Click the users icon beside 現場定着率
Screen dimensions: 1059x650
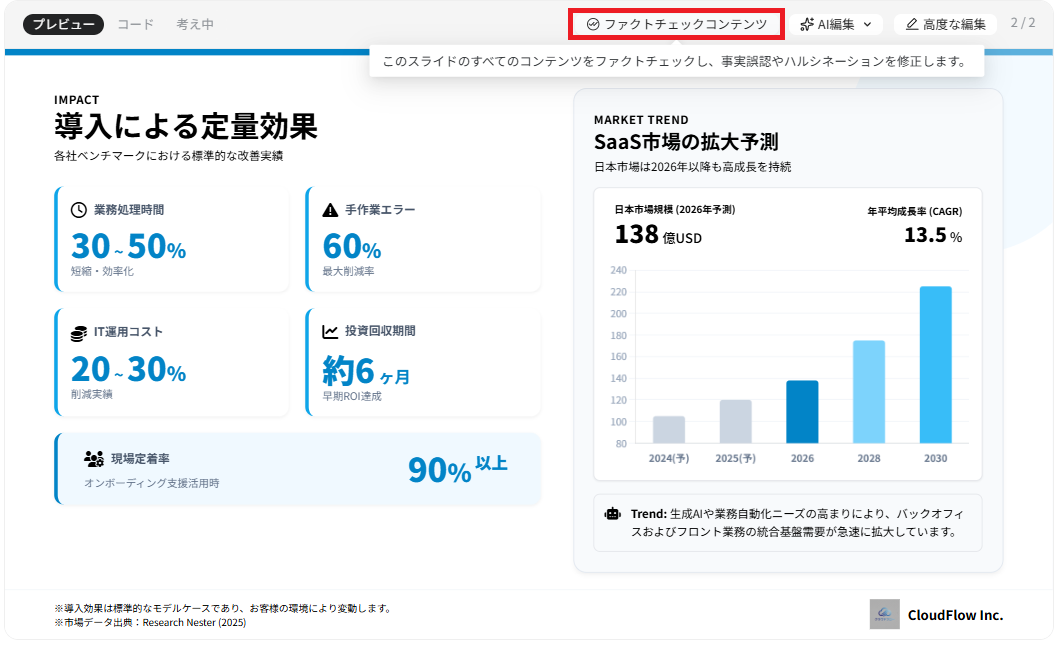pyautogui.click(x=95, y=459)
